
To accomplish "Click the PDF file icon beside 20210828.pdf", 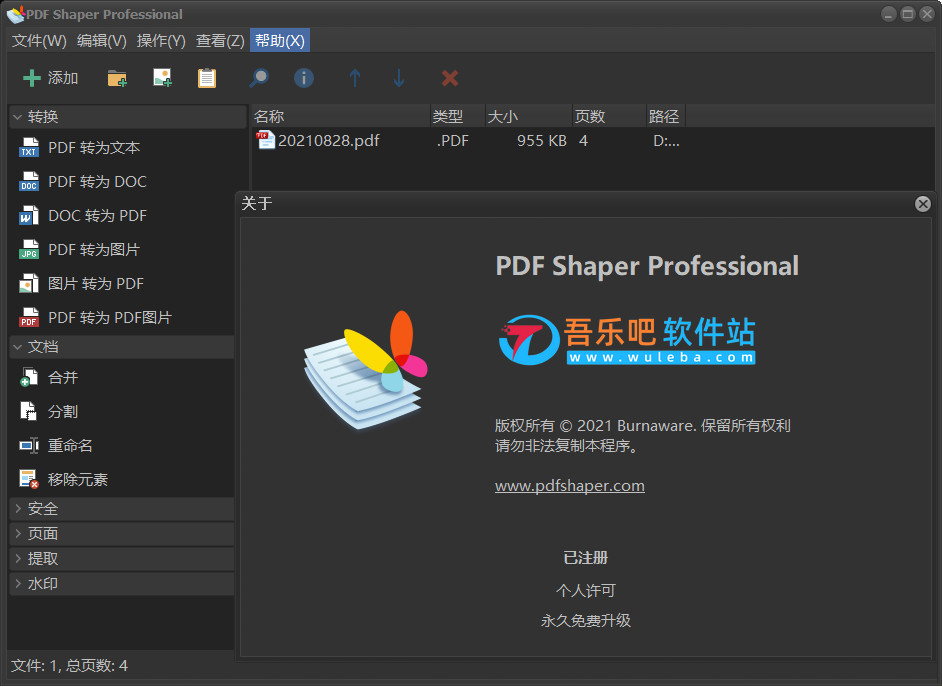I will click(265, 140).
